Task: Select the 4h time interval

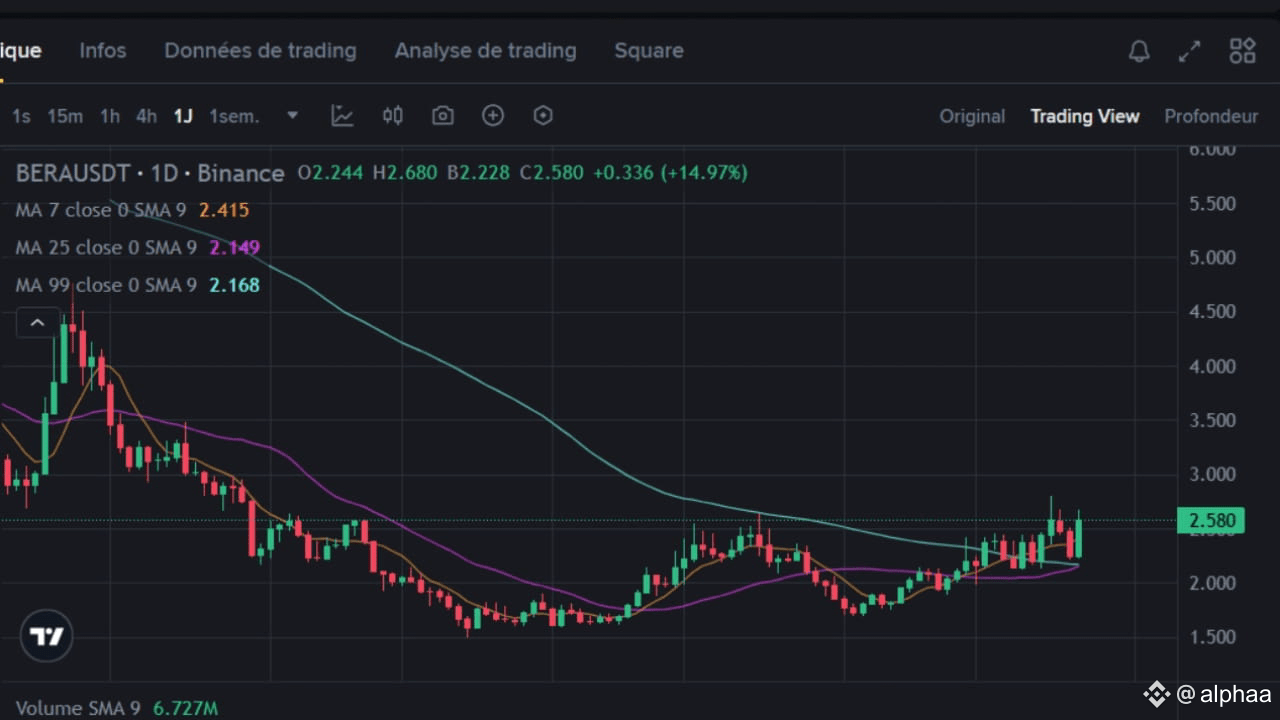Action: click(146, 116)
